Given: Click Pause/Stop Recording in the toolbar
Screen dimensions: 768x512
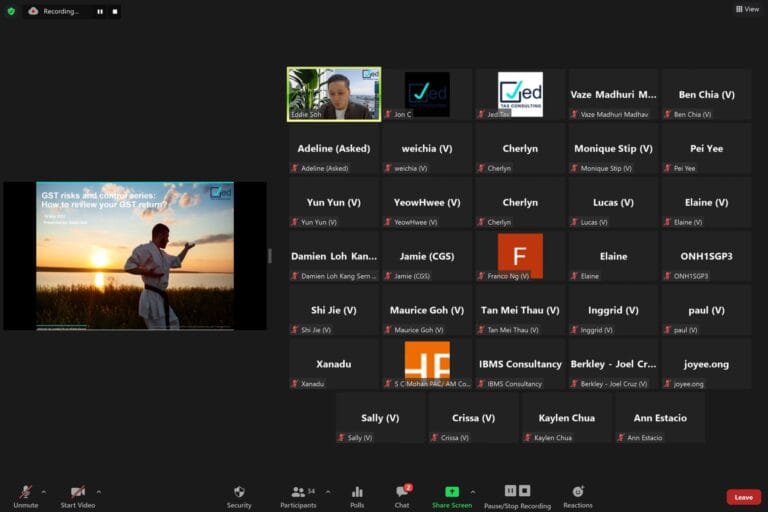Looking at the screenshot, I should pos(518,492).
